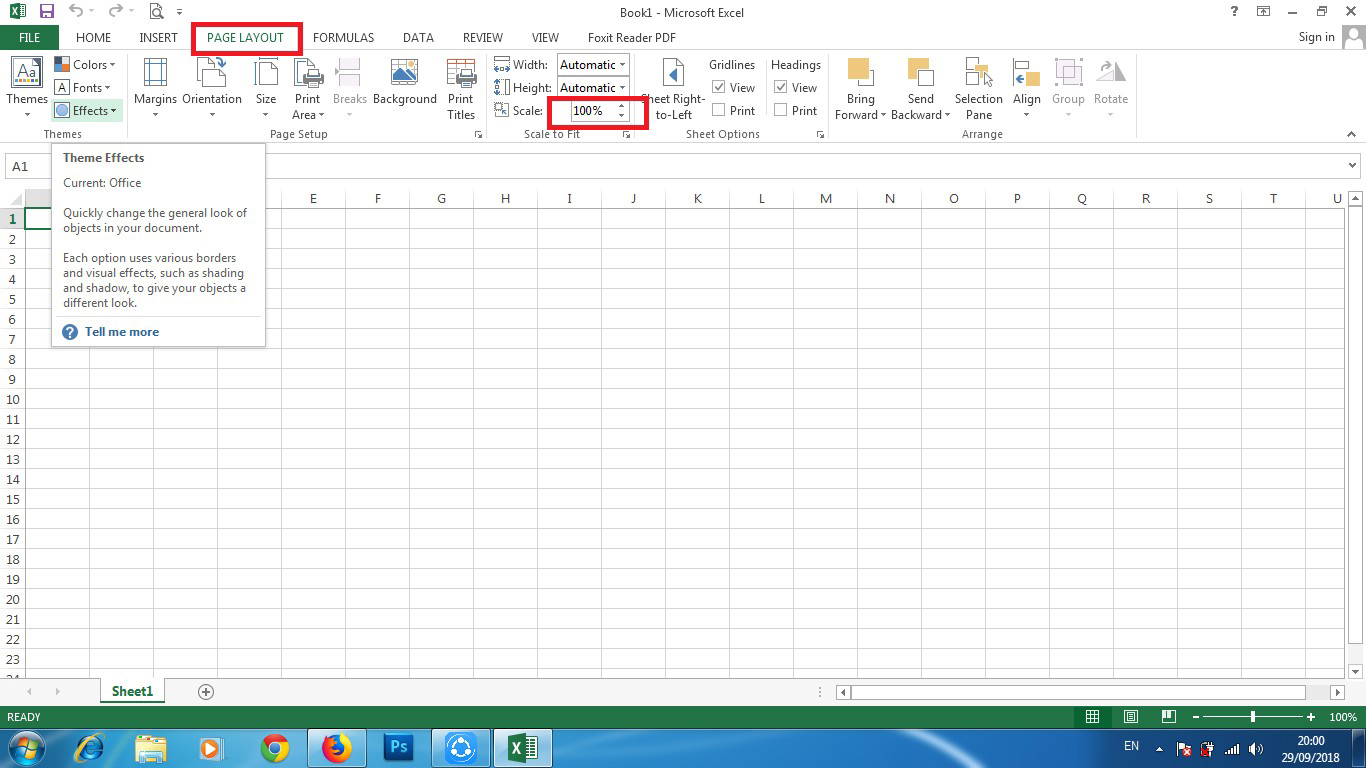Open the Themes gallery
1366x768 pixels.
coord(27,88)
